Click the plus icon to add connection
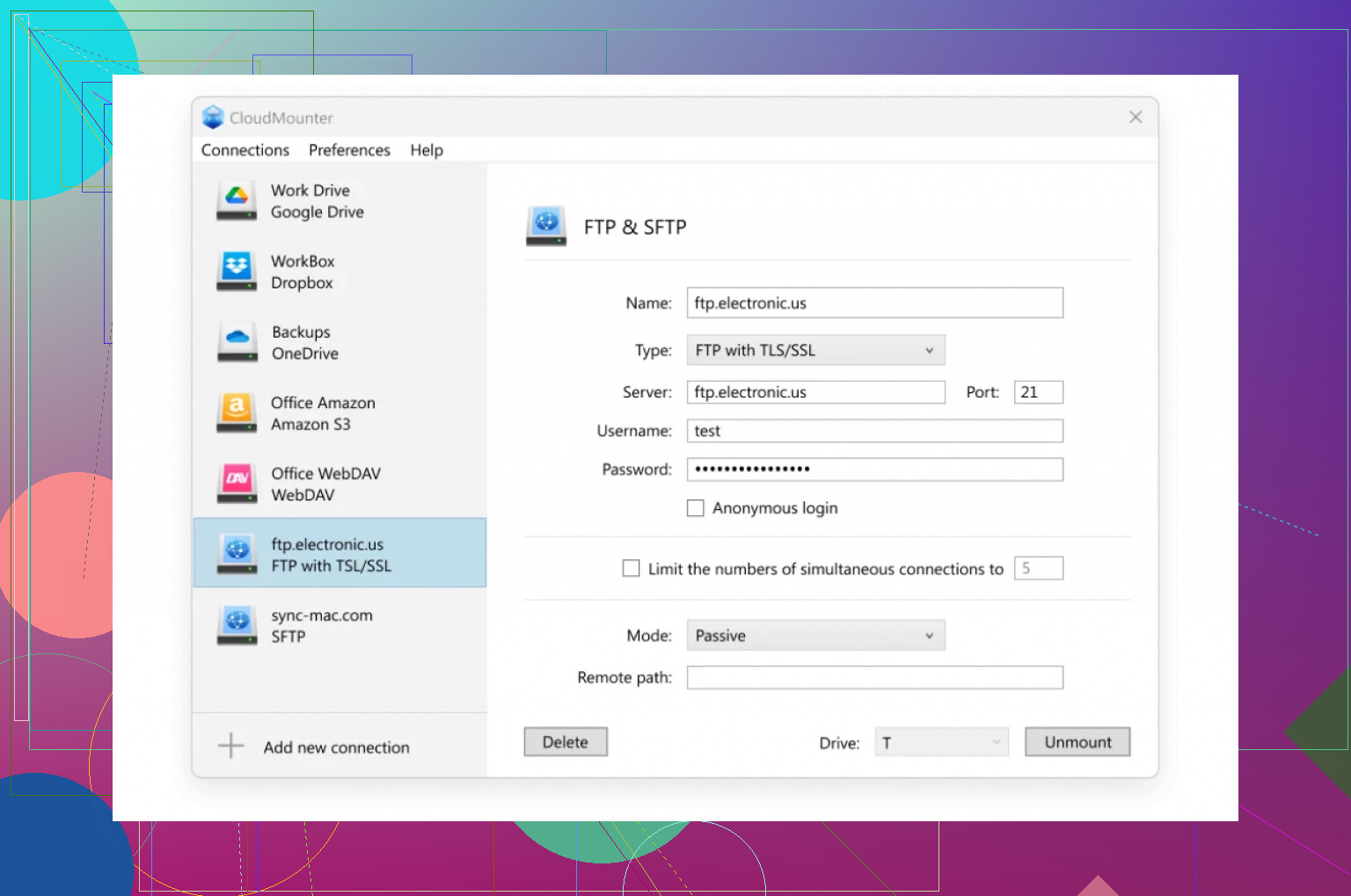The height and width of the screenshot is (896, 1351). pos(230,746)
